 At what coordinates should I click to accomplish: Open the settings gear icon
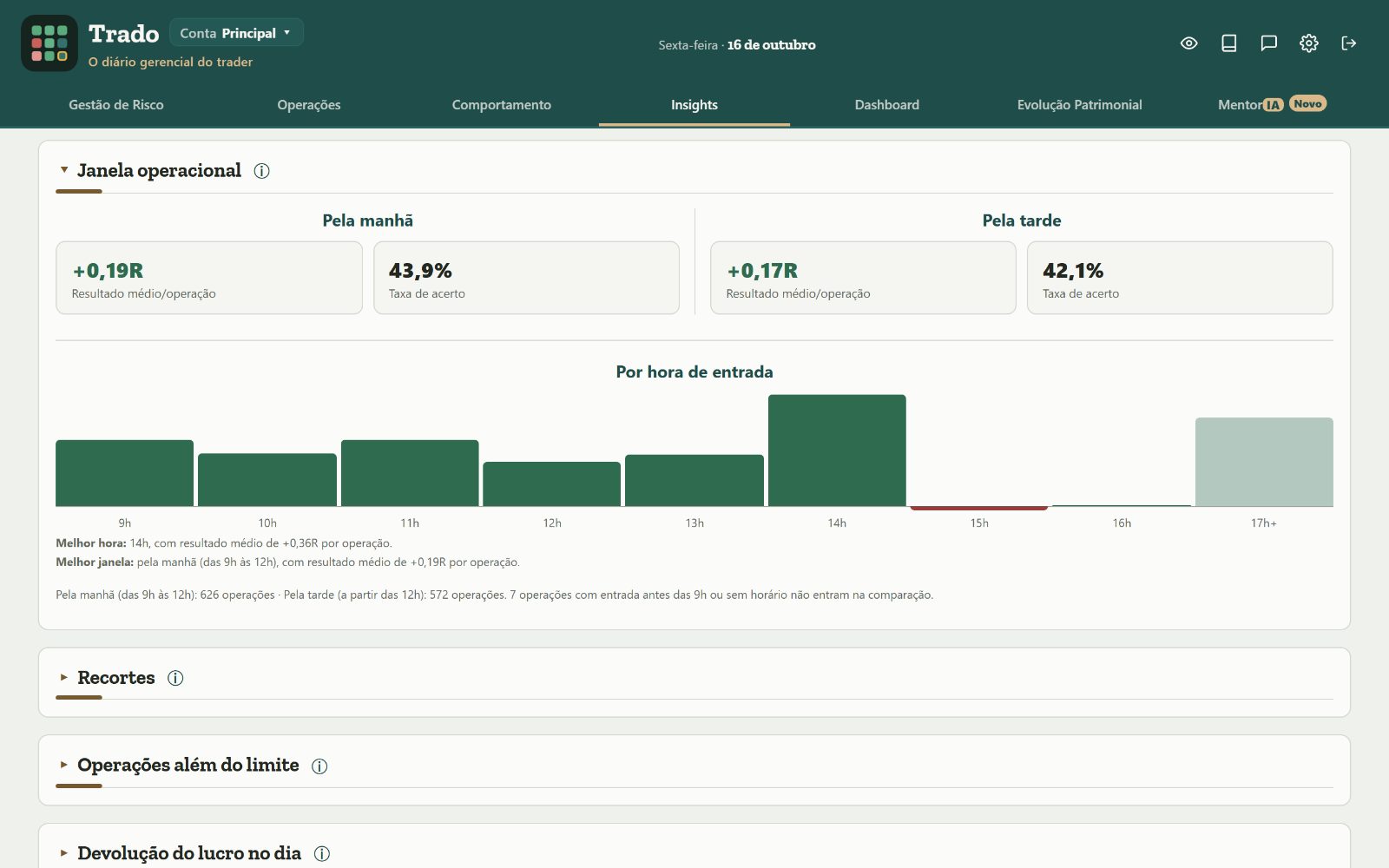point(1309,43)
